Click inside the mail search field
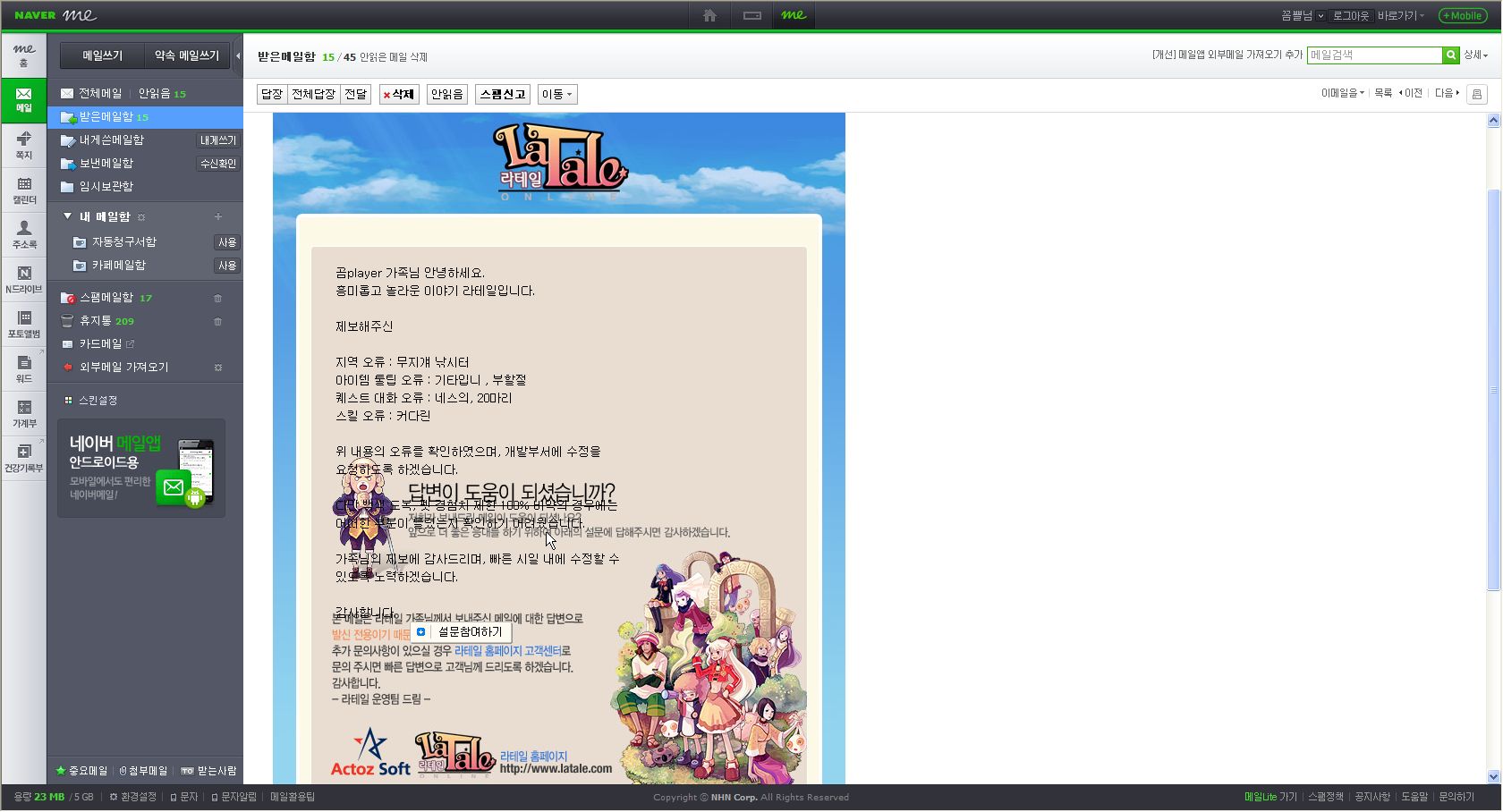Viewport: 1503px width, 812px height. point(1373,55)
